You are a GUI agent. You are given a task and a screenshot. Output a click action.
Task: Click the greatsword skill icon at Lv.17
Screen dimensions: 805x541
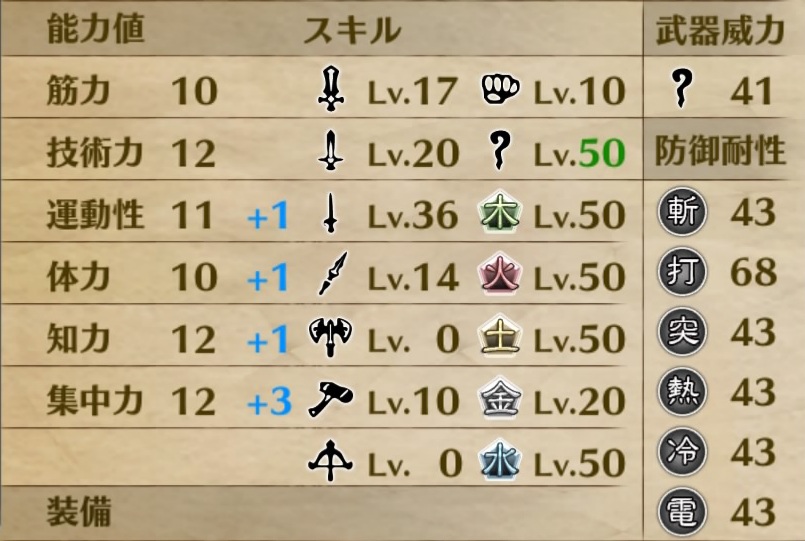click(x=329, y=91)
